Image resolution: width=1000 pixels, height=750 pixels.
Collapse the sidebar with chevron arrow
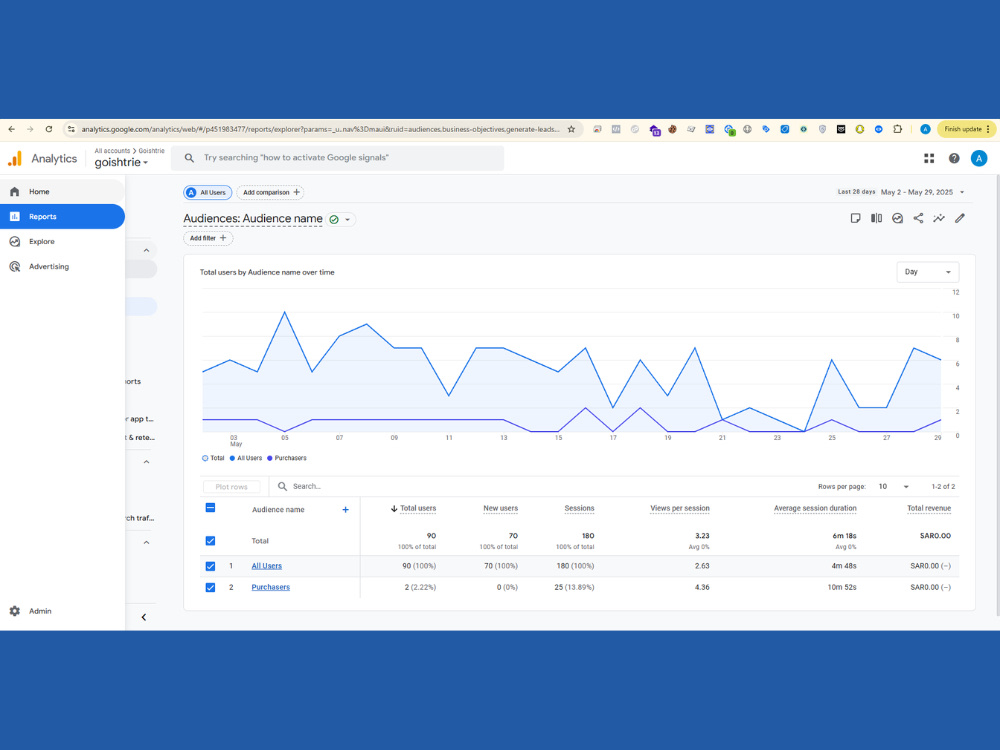tap(143, 617)
